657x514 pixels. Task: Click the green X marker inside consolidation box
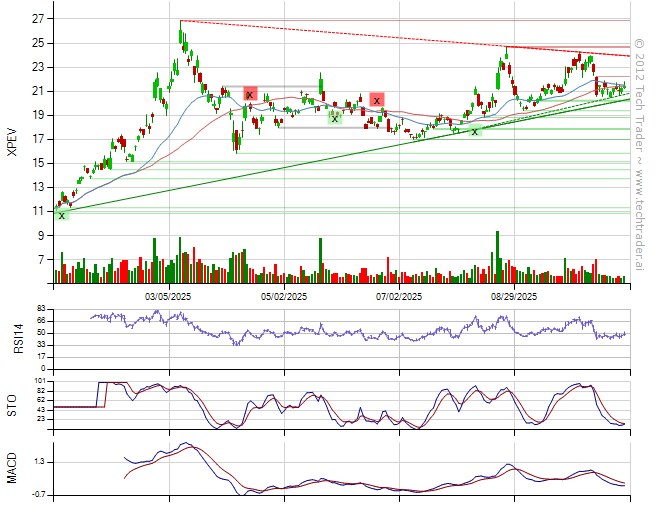335,118
